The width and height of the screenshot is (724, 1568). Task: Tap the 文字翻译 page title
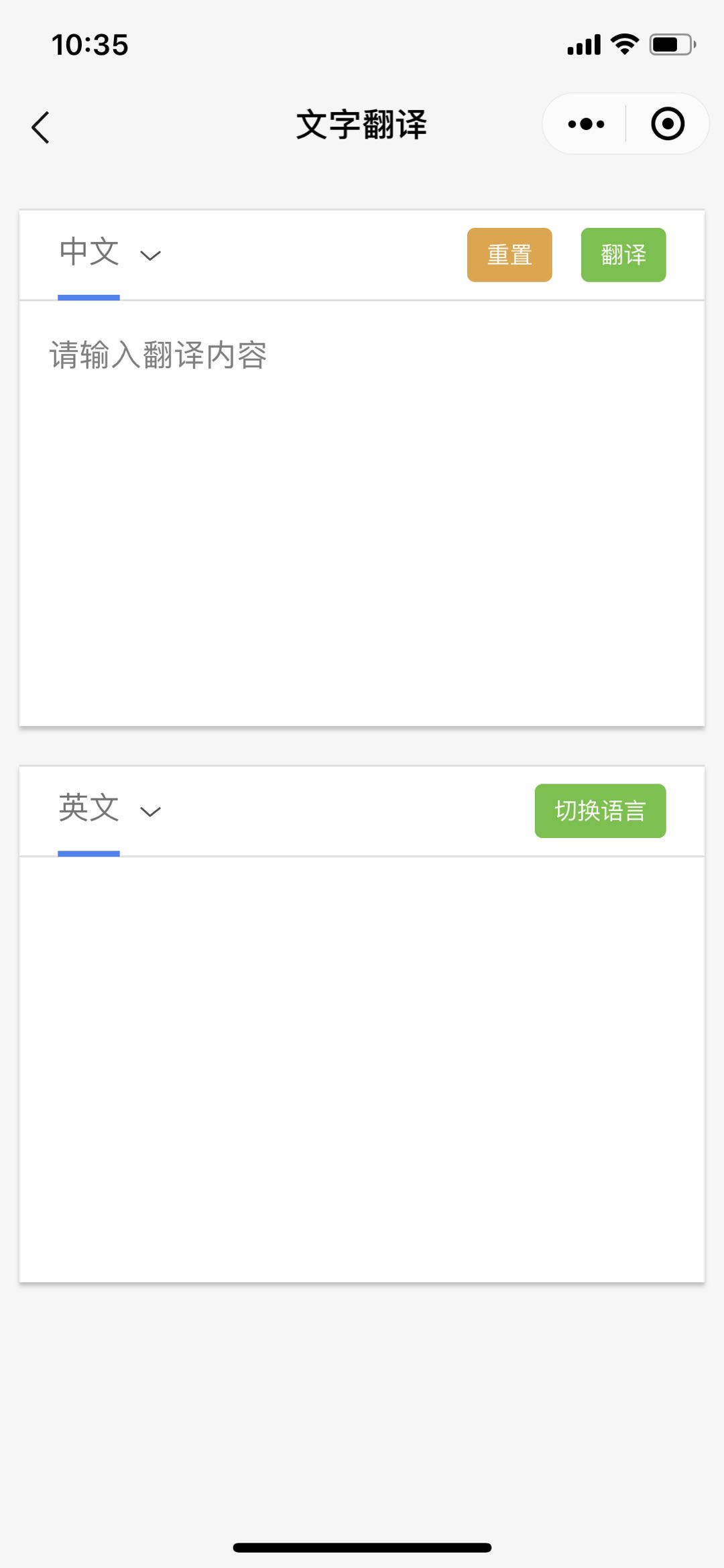(x=362, y=125)
